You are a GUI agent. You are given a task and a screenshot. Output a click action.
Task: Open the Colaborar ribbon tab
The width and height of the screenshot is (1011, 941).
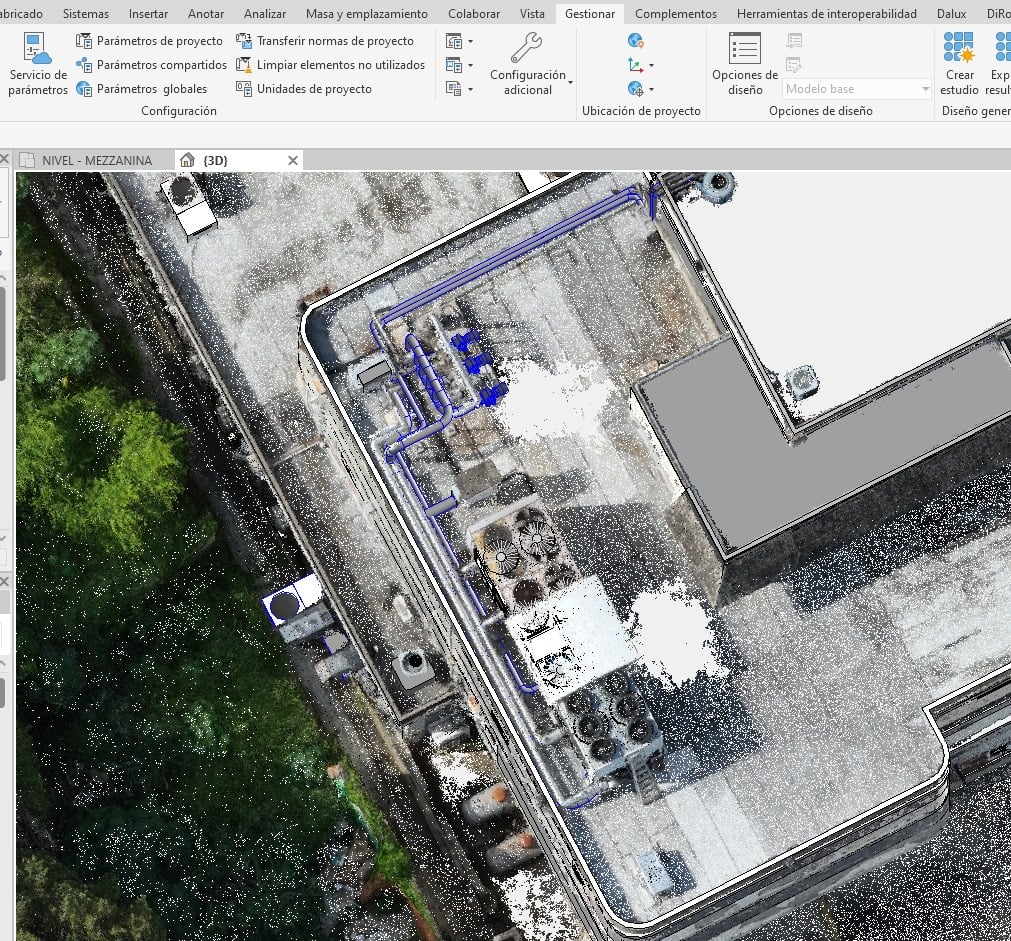(x=474, y=14)
